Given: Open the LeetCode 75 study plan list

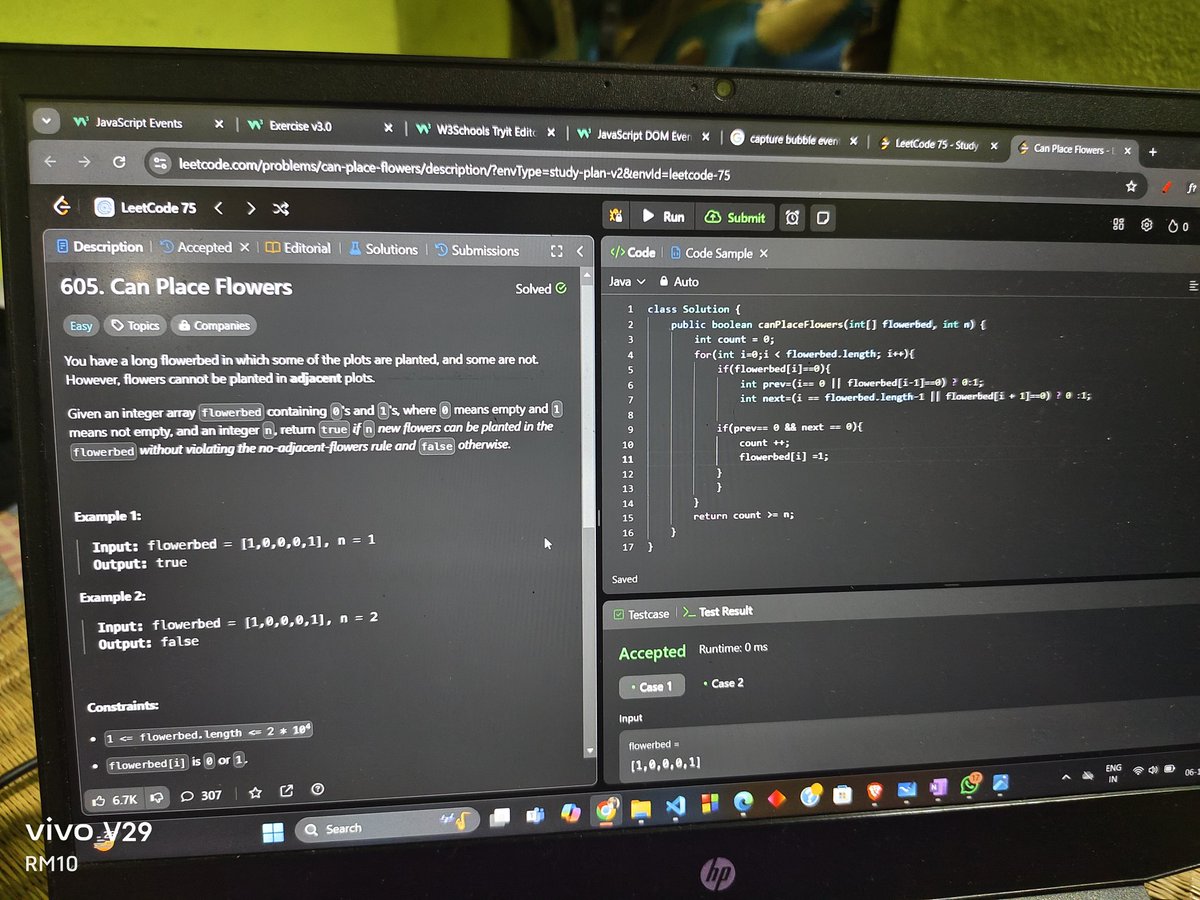Looking at the screenshot, I should 146,208.
